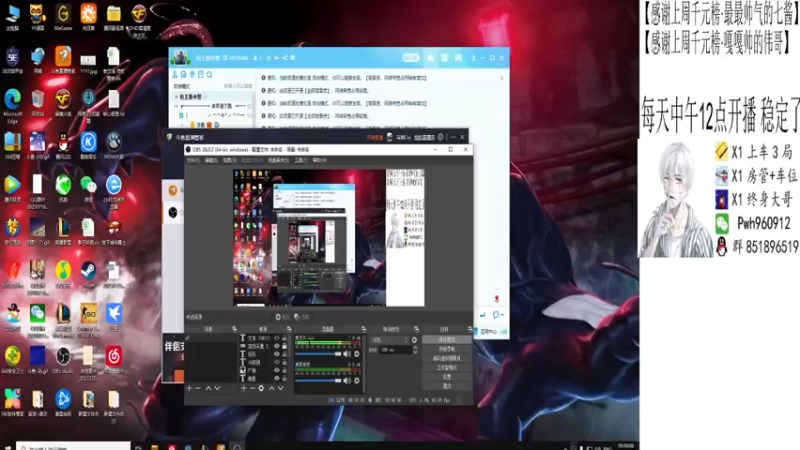Toggle lock on second source row

pos(285,346)
